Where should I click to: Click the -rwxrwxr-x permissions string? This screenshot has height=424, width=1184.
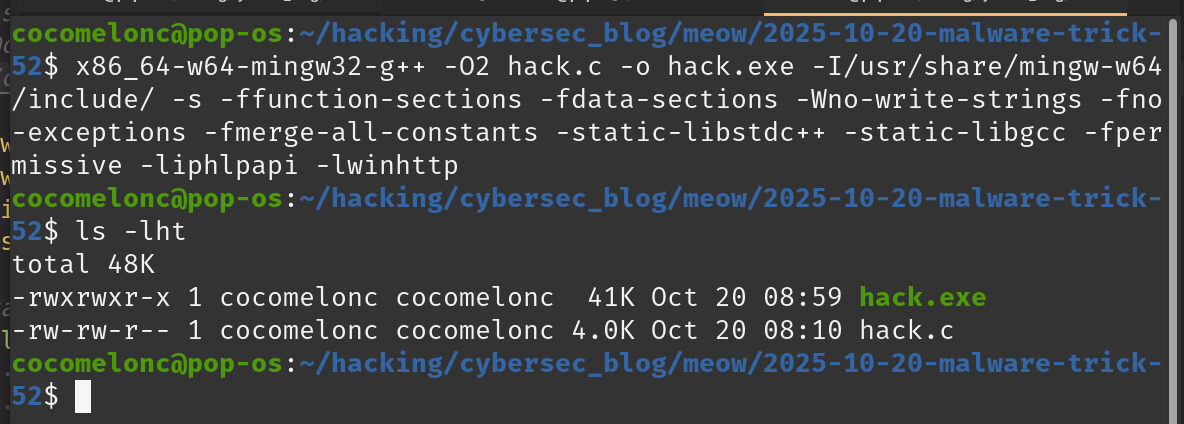tap(86, 297)
